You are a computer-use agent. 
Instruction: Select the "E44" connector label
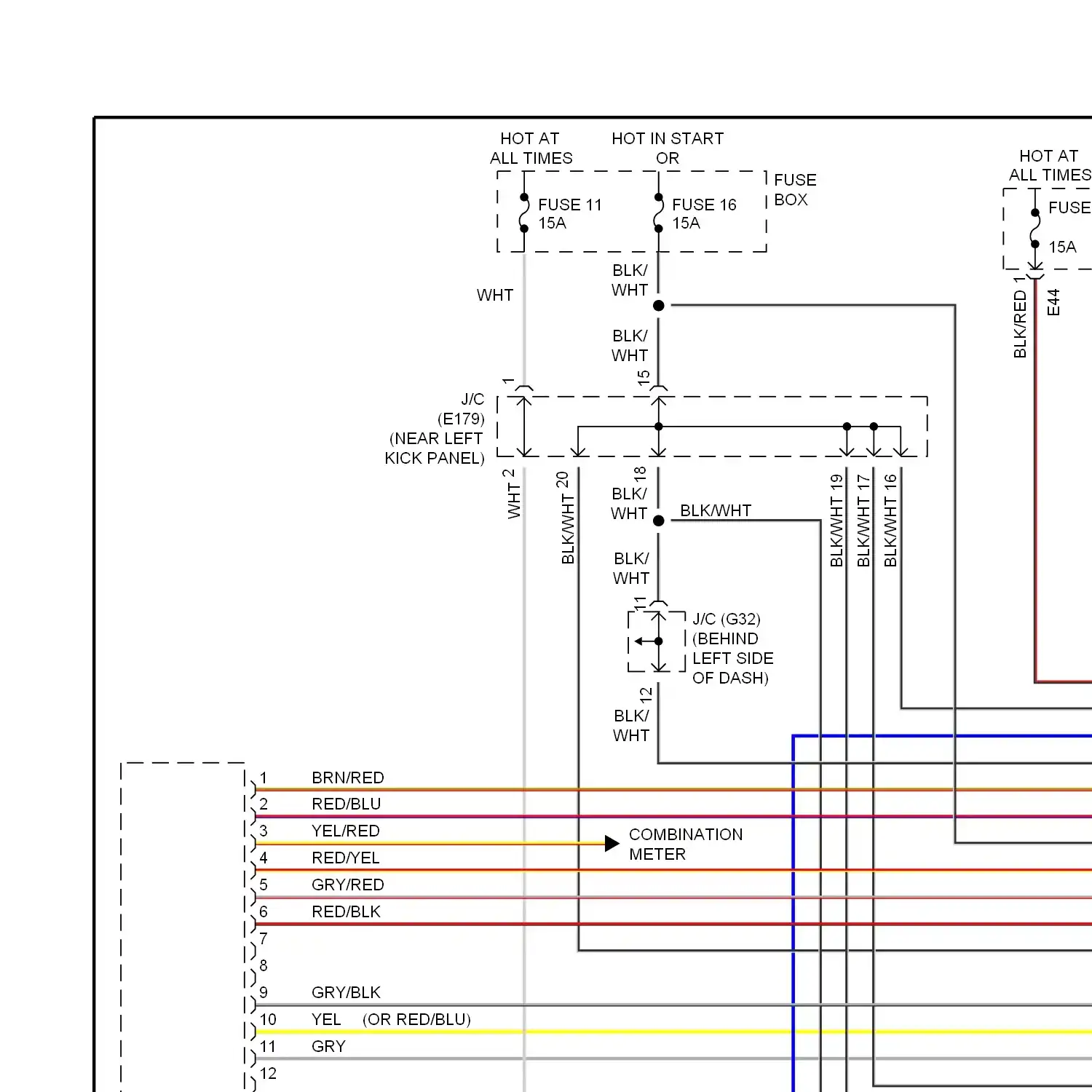point(1053,302)
